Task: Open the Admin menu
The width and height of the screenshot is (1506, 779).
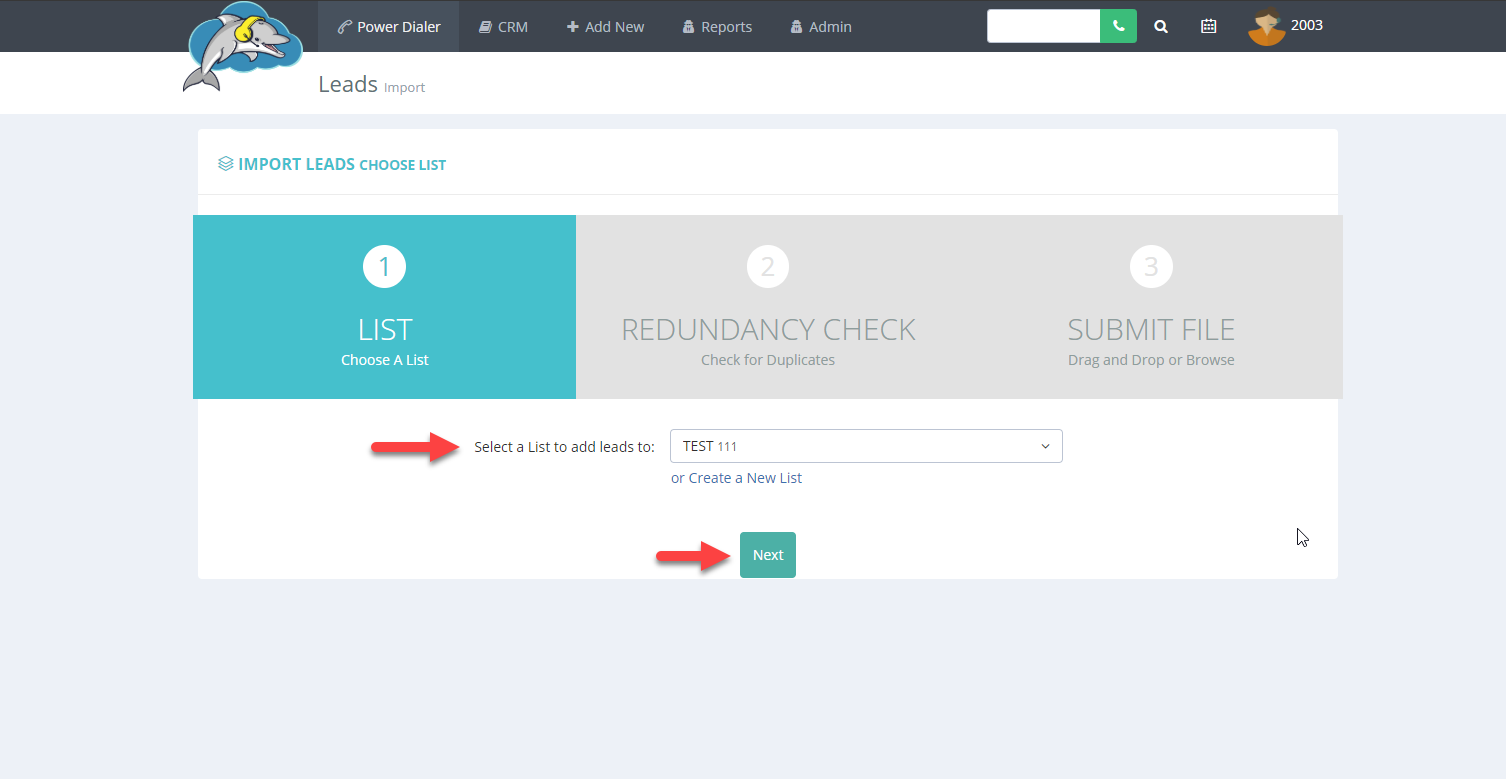Action: (821, 27)
